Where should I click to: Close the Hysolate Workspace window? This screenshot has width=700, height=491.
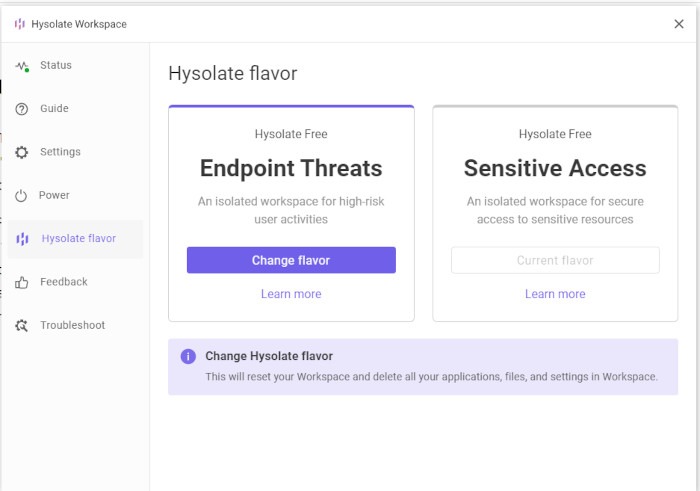click(x=679, y=24)
